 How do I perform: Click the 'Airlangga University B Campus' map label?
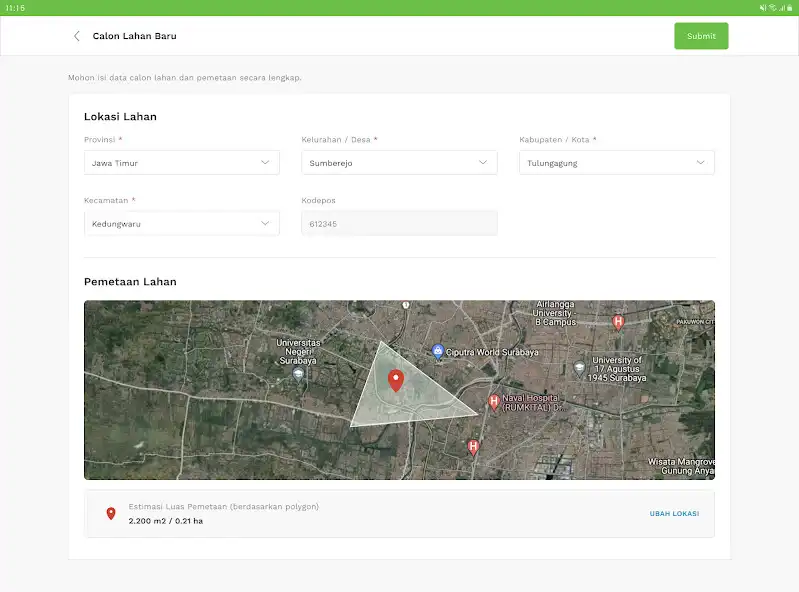[555, 313]
